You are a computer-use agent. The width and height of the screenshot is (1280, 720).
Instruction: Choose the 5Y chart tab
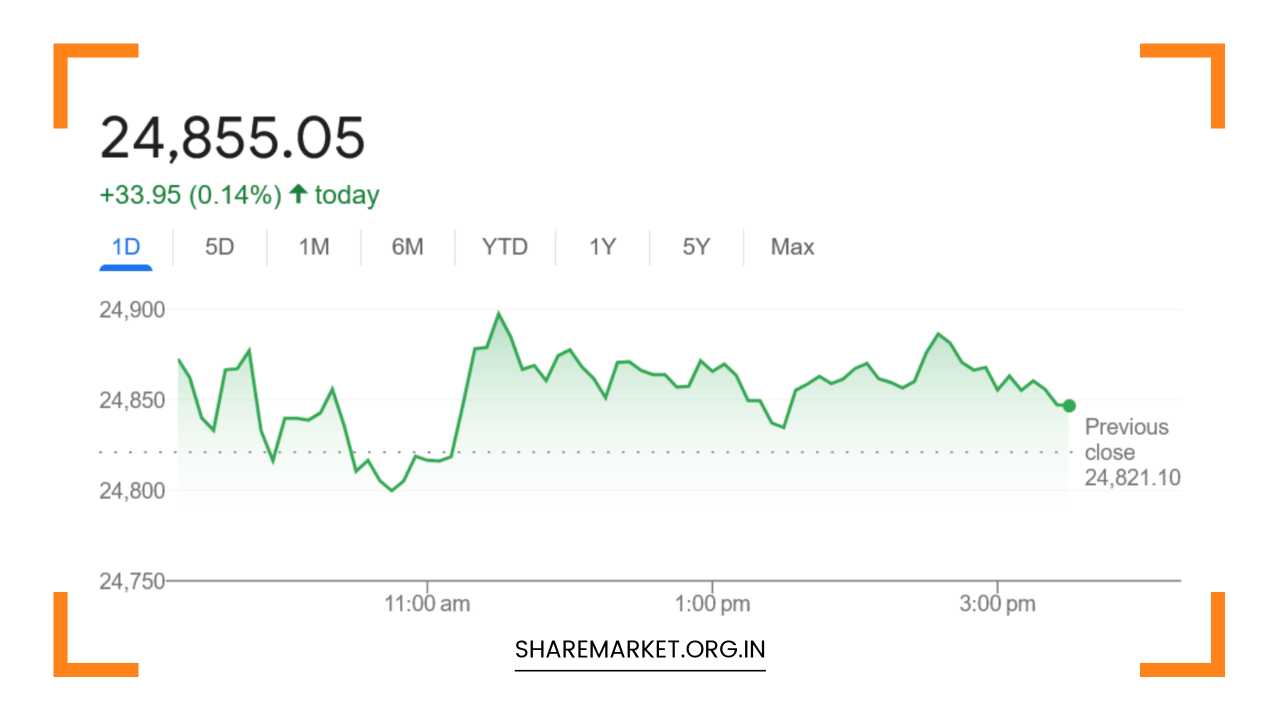click(696, 247)
